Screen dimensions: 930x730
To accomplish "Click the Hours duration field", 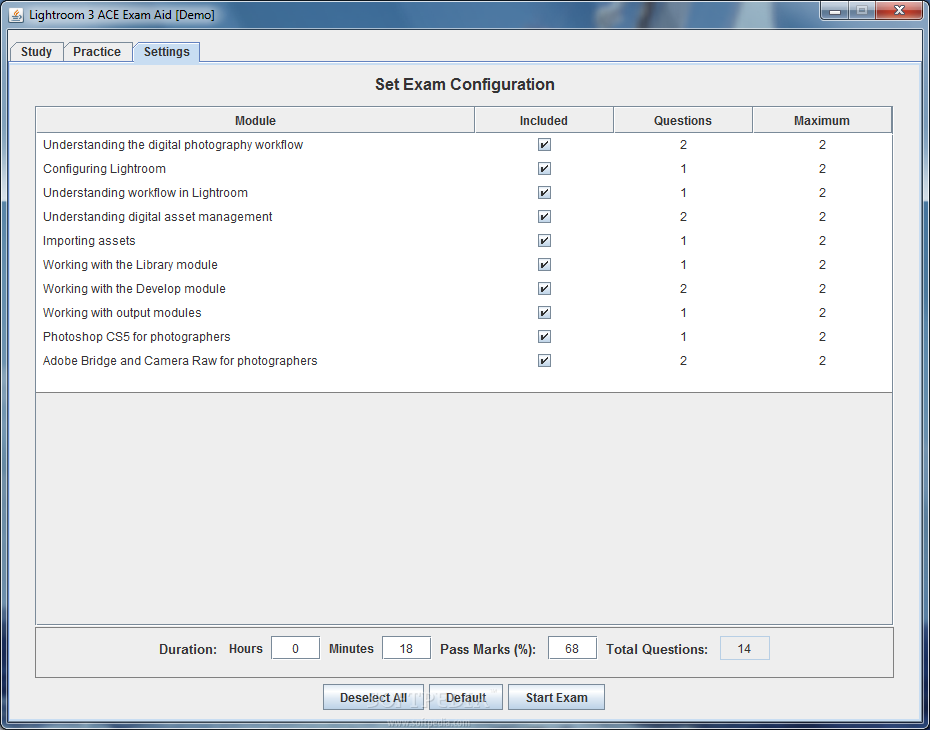I will [x=295, y=648].
